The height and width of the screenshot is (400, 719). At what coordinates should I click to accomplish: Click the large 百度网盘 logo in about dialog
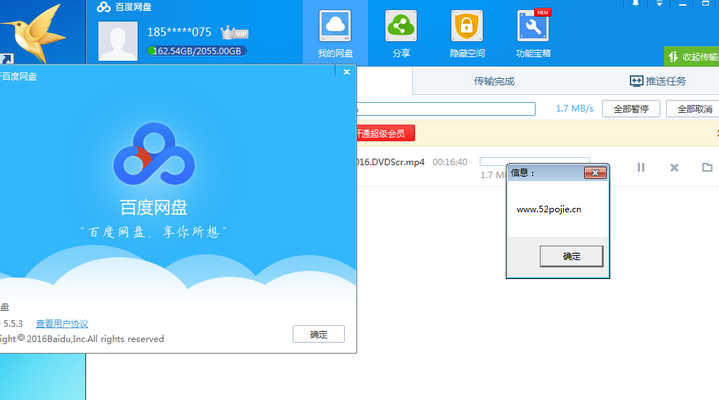point(154,154)
